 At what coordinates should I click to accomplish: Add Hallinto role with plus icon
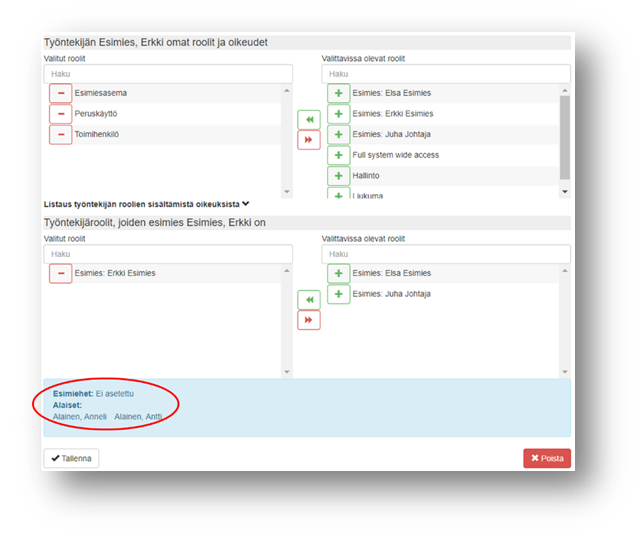(339, 176)
